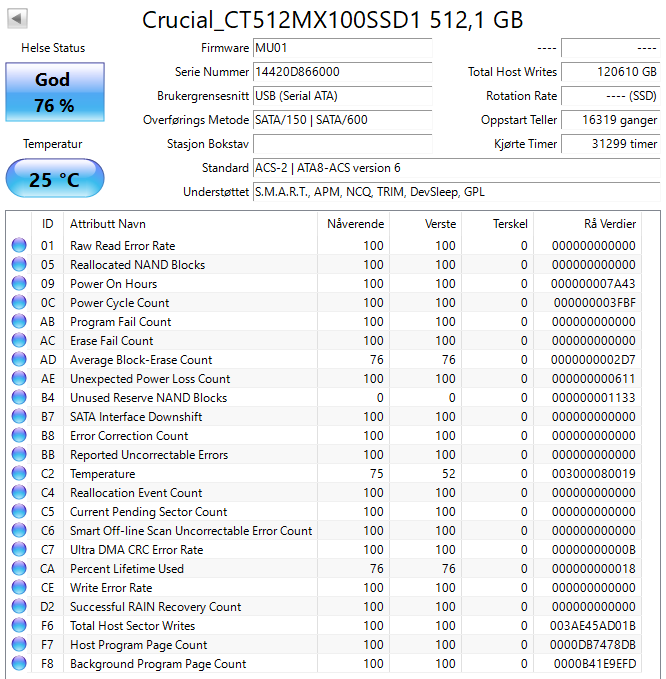Click status icon beside Unused Reserve NAND Blocks

click(x=19, y=398)
